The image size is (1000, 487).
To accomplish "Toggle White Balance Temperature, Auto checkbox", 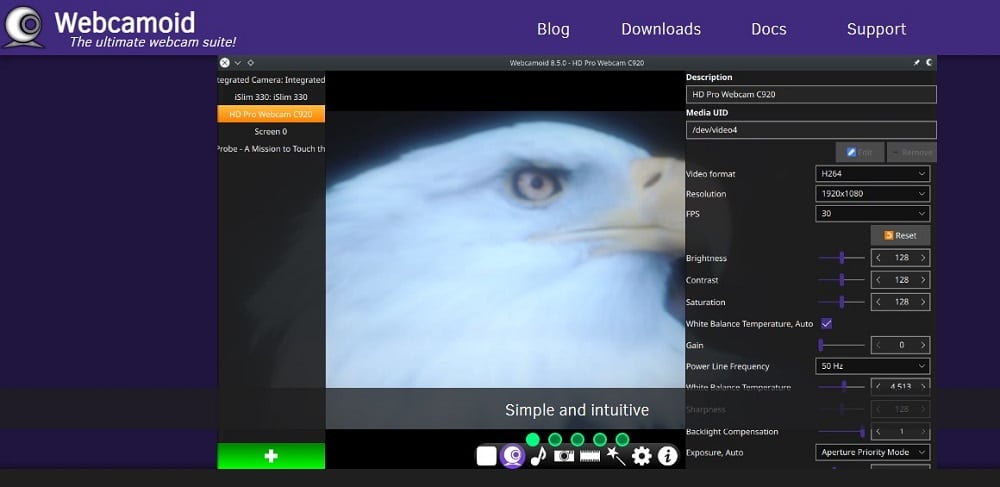I will click(827, 323).
